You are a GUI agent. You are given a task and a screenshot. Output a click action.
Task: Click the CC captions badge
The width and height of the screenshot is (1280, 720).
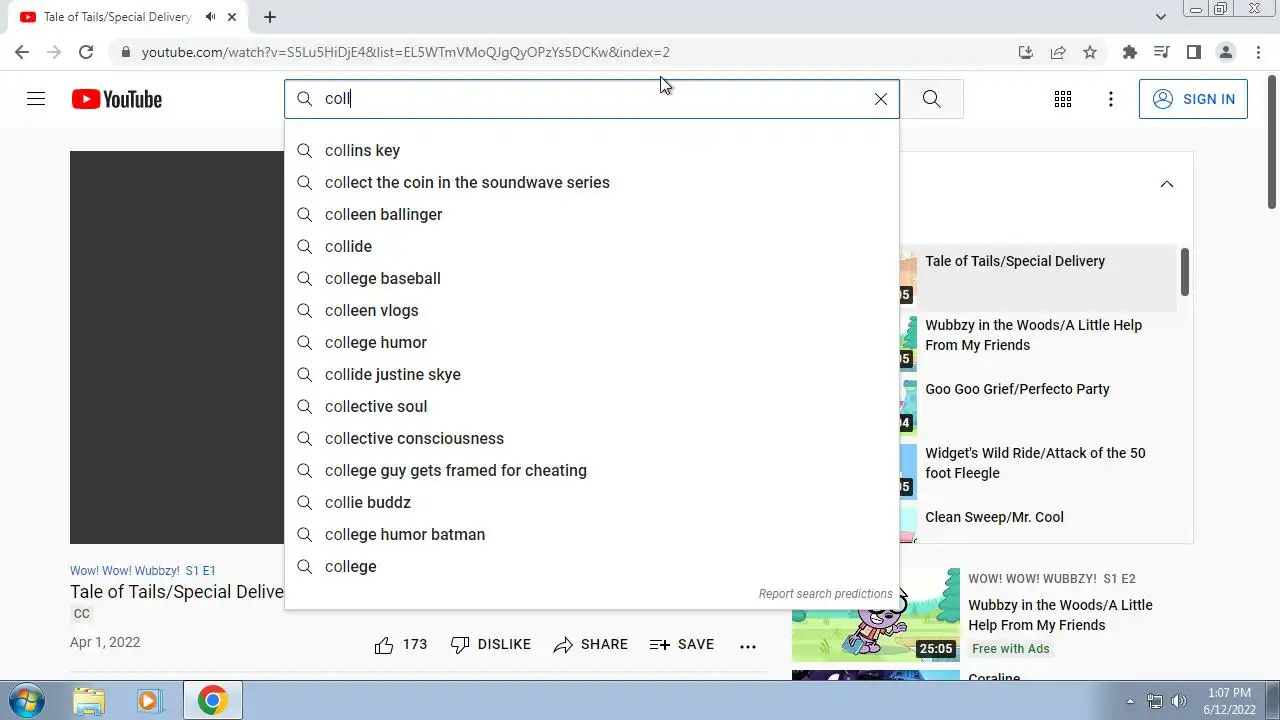(x=82, y=614)
